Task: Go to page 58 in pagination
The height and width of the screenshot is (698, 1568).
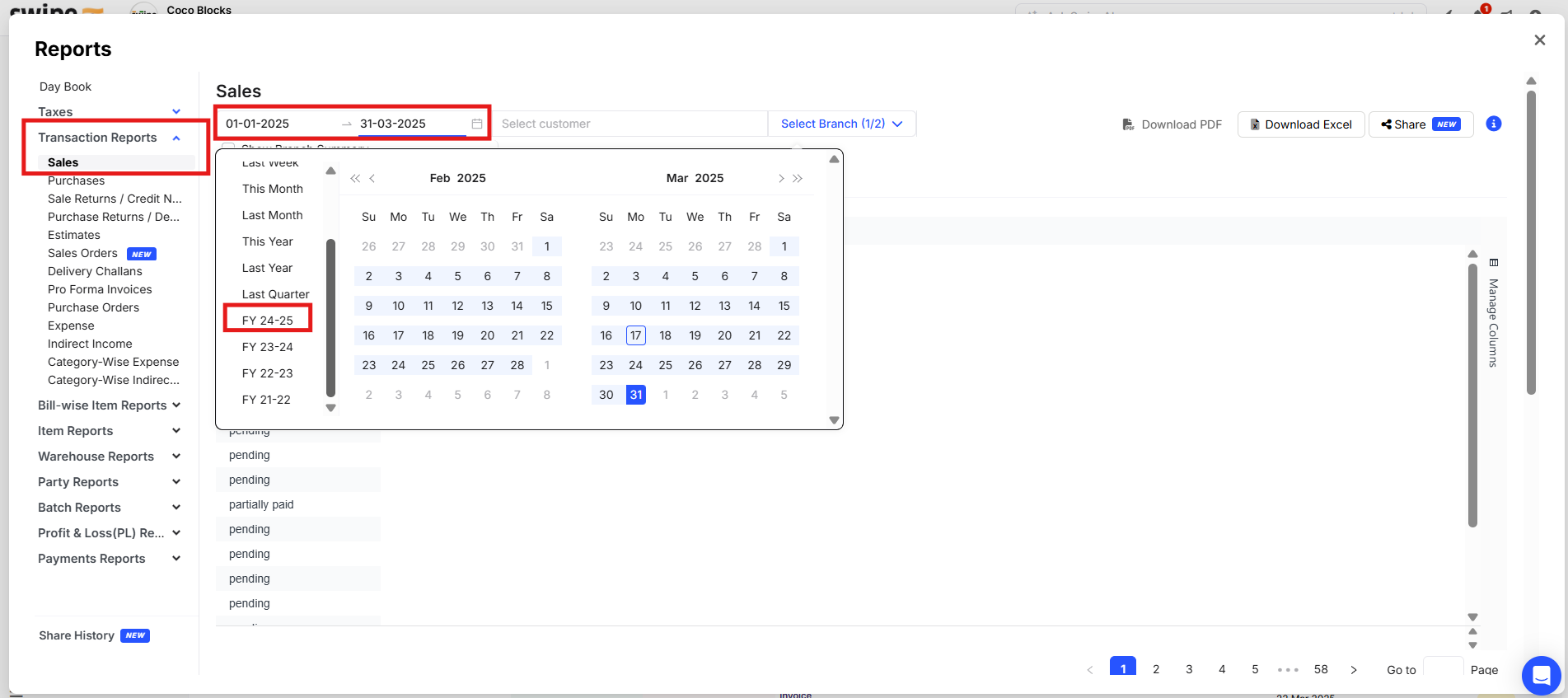Action: coord(1321,669)
